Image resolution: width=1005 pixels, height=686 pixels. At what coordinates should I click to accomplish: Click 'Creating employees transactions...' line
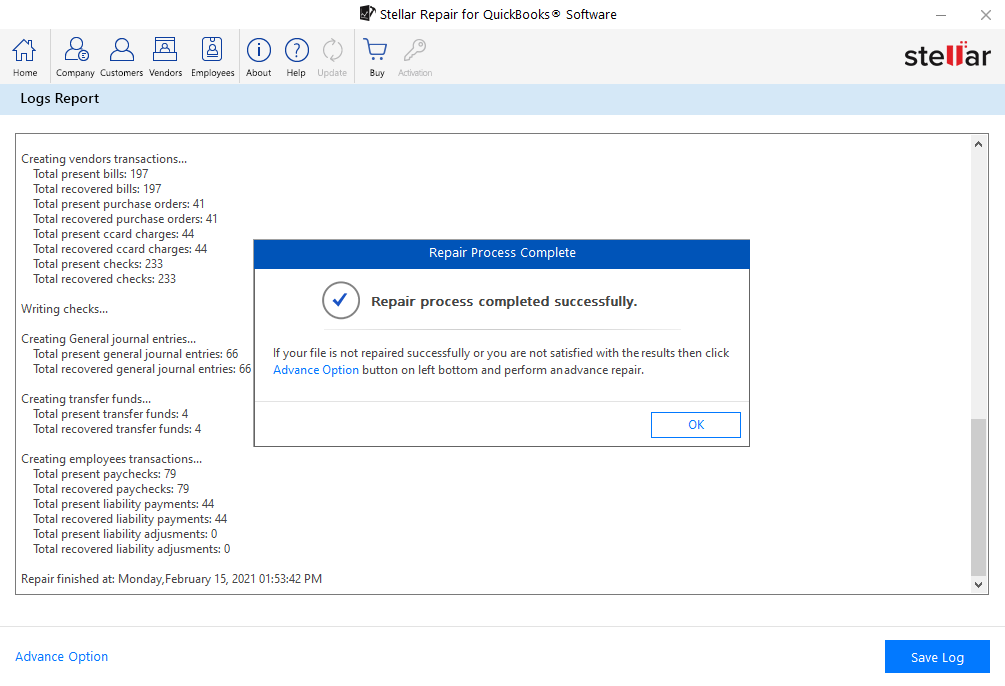[x=111, y=459]
